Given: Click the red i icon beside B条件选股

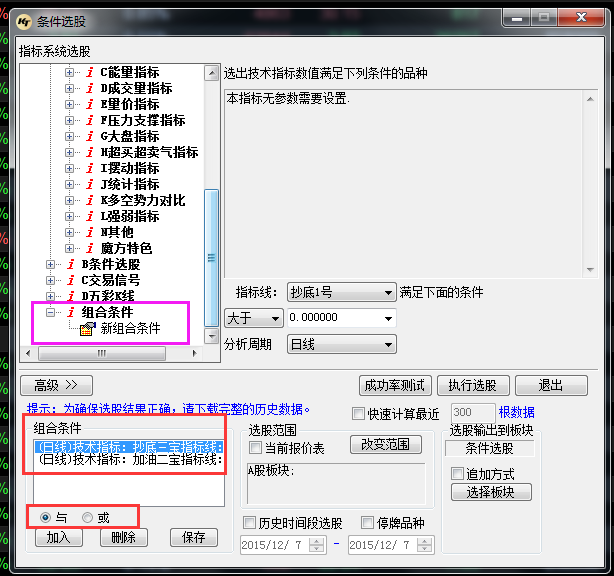Looking at the screenshot, I should click(70, 264).
